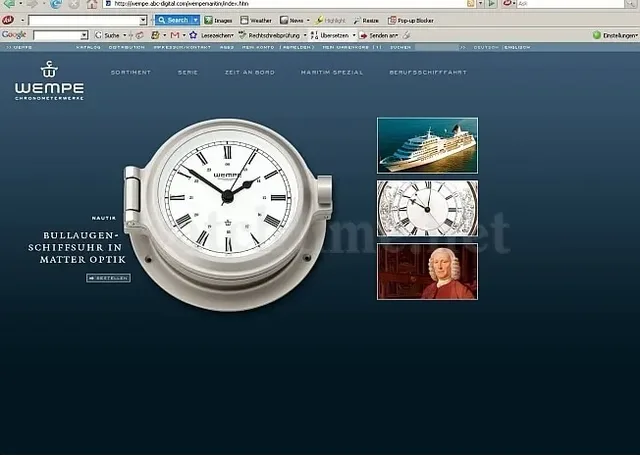Click the Images button in Ask toolbar
The image size is (640, 455).
tap(218, 20)
